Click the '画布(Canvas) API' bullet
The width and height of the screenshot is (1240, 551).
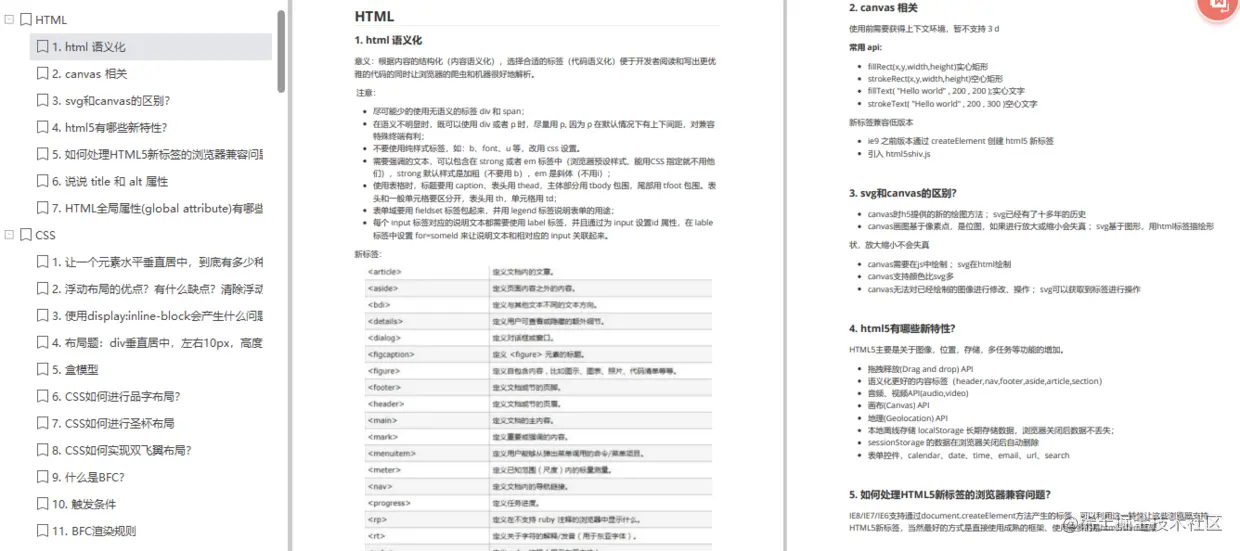click(898, 405)
